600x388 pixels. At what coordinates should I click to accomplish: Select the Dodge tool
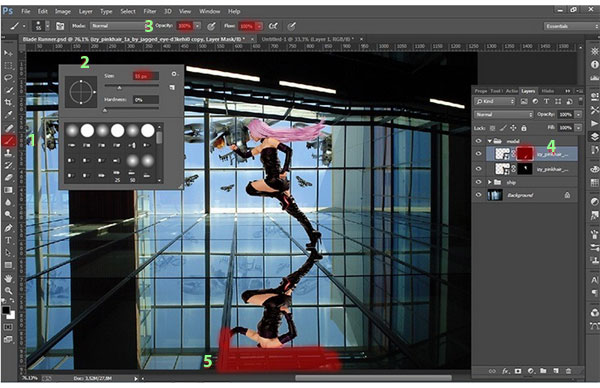click(x=8, y=214)
